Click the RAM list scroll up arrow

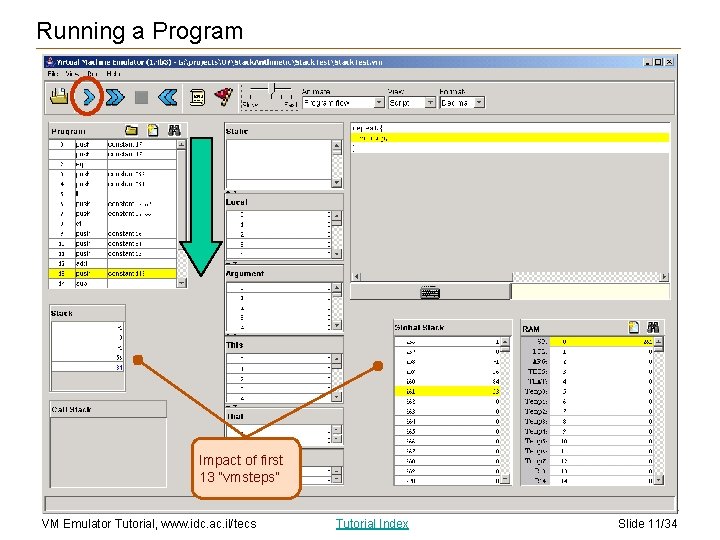(x=658, y=342)
